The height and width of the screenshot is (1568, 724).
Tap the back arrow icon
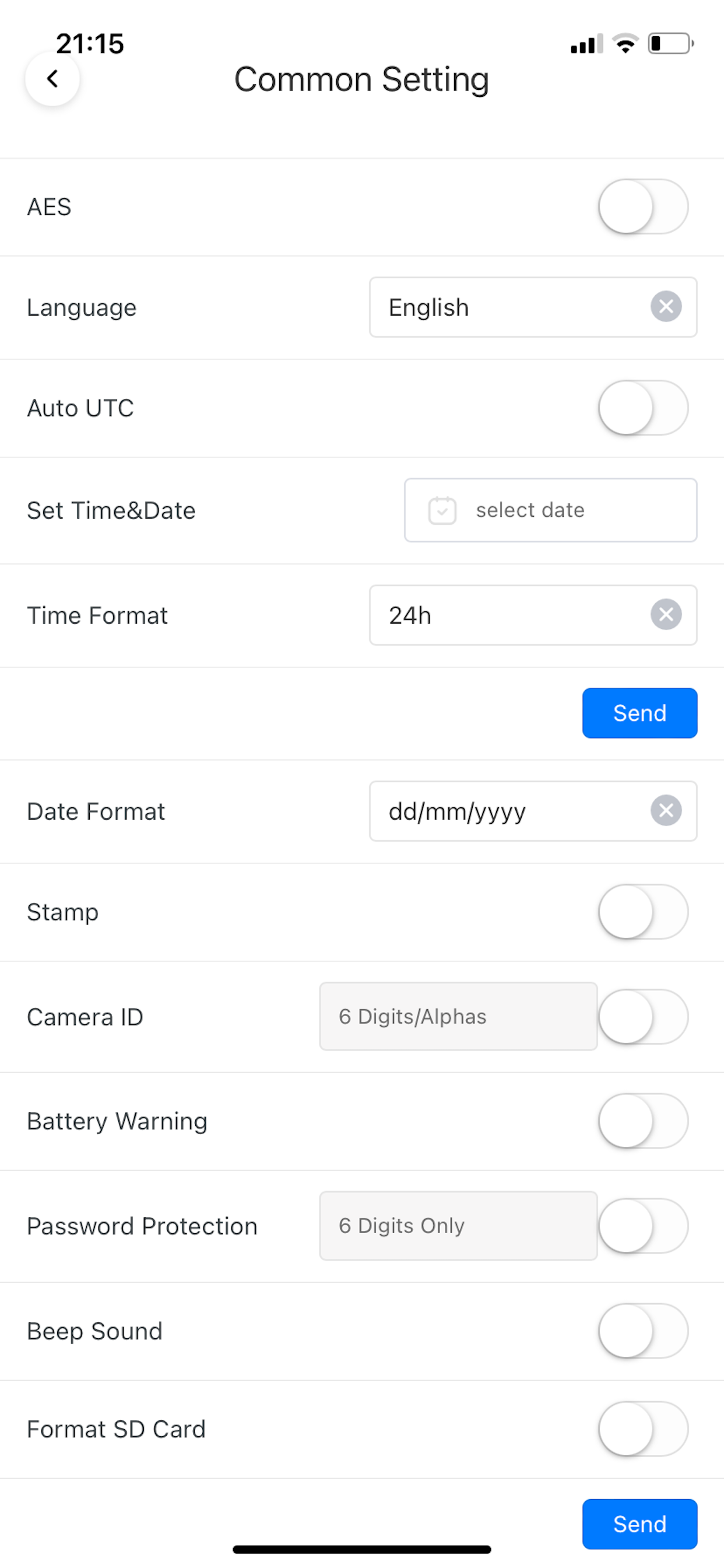click(x=52, y=79)
